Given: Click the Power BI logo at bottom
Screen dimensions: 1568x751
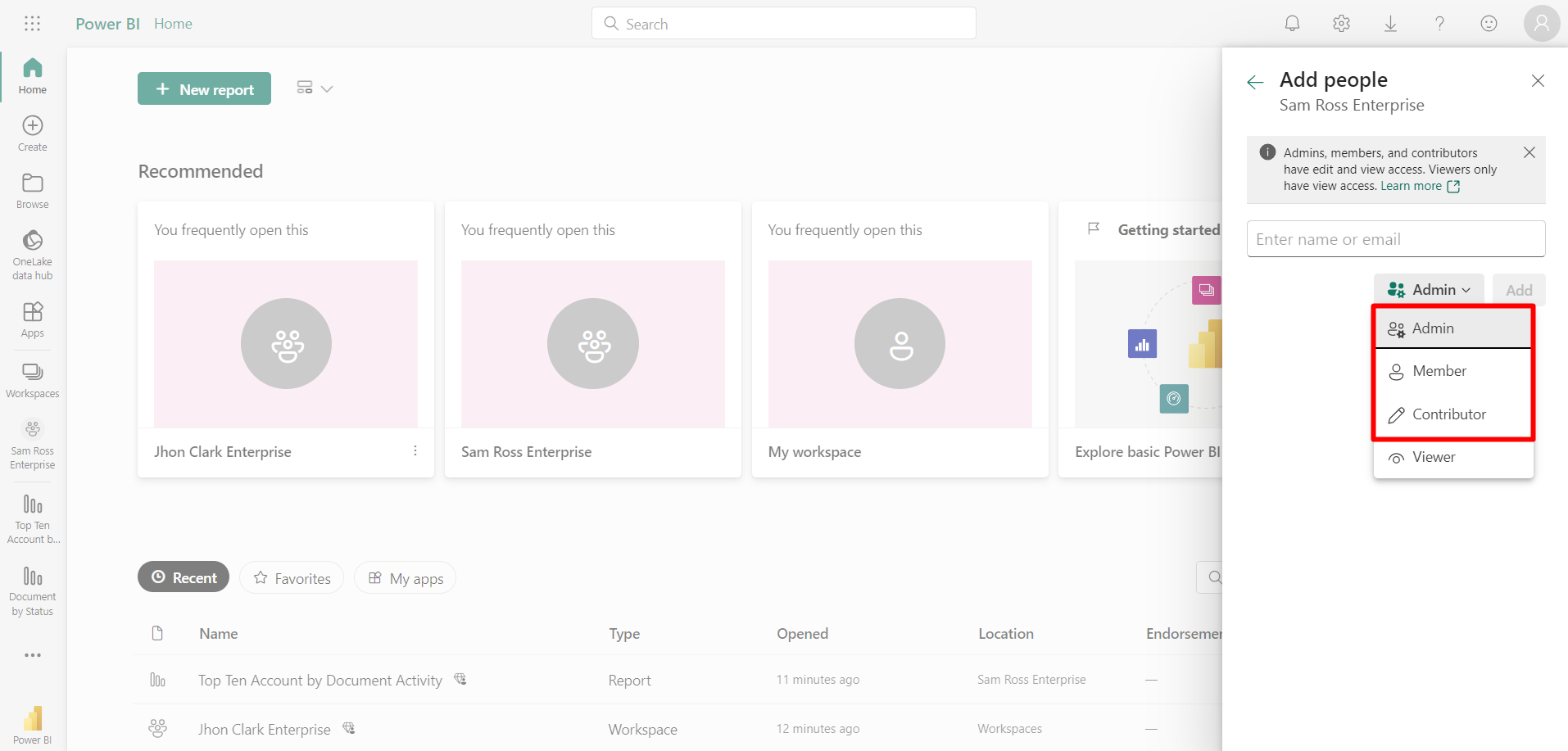Looking at the screenshot, I should 33,725.
